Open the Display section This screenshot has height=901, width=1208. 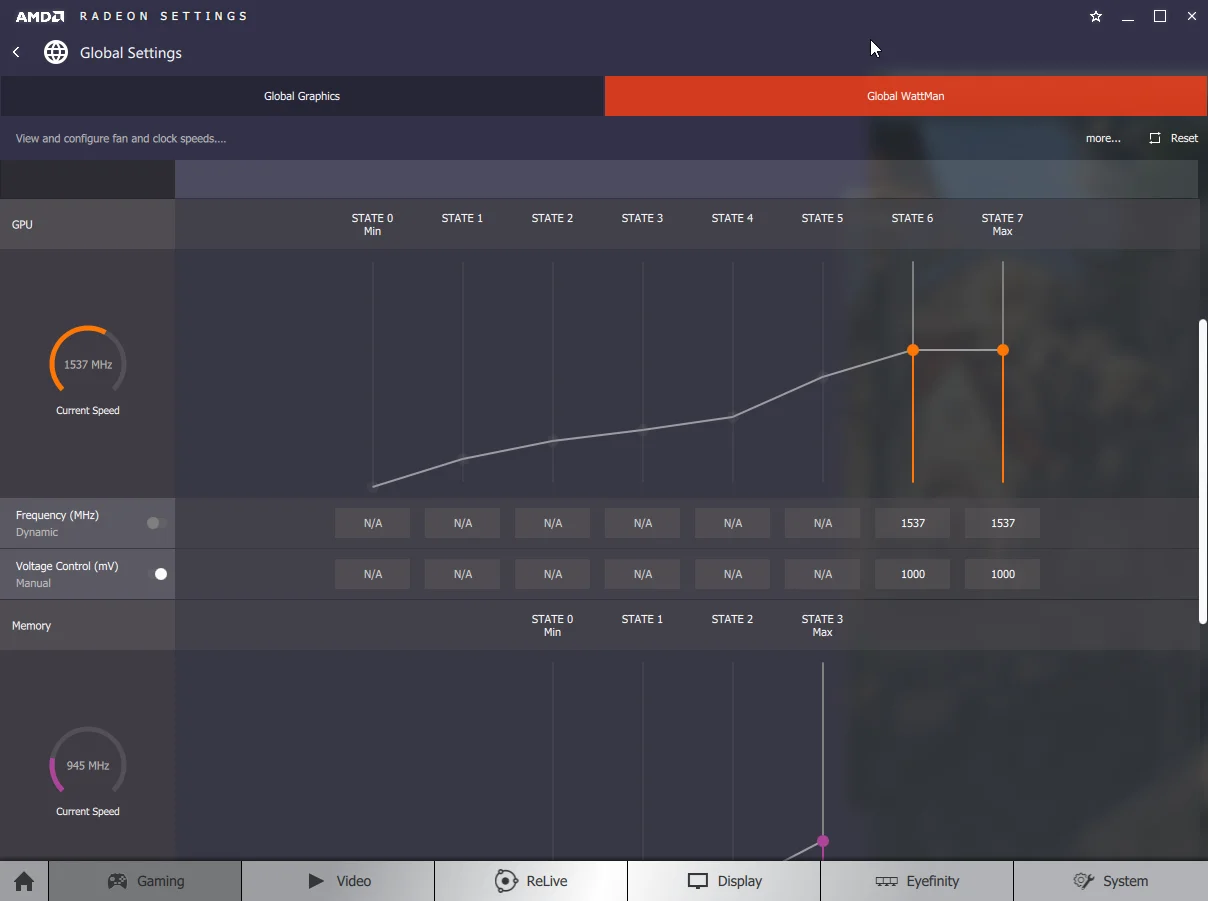click(x=724, y=881)
